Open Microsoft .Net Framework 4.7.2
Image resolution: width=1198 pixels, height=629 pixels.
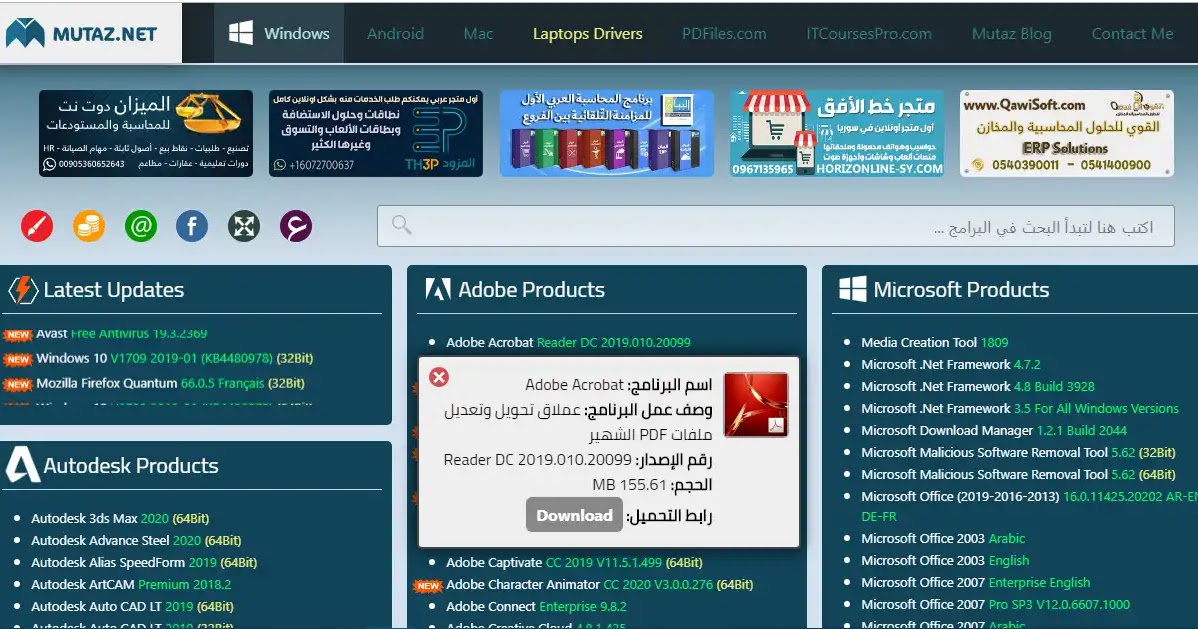click(950, 365)
